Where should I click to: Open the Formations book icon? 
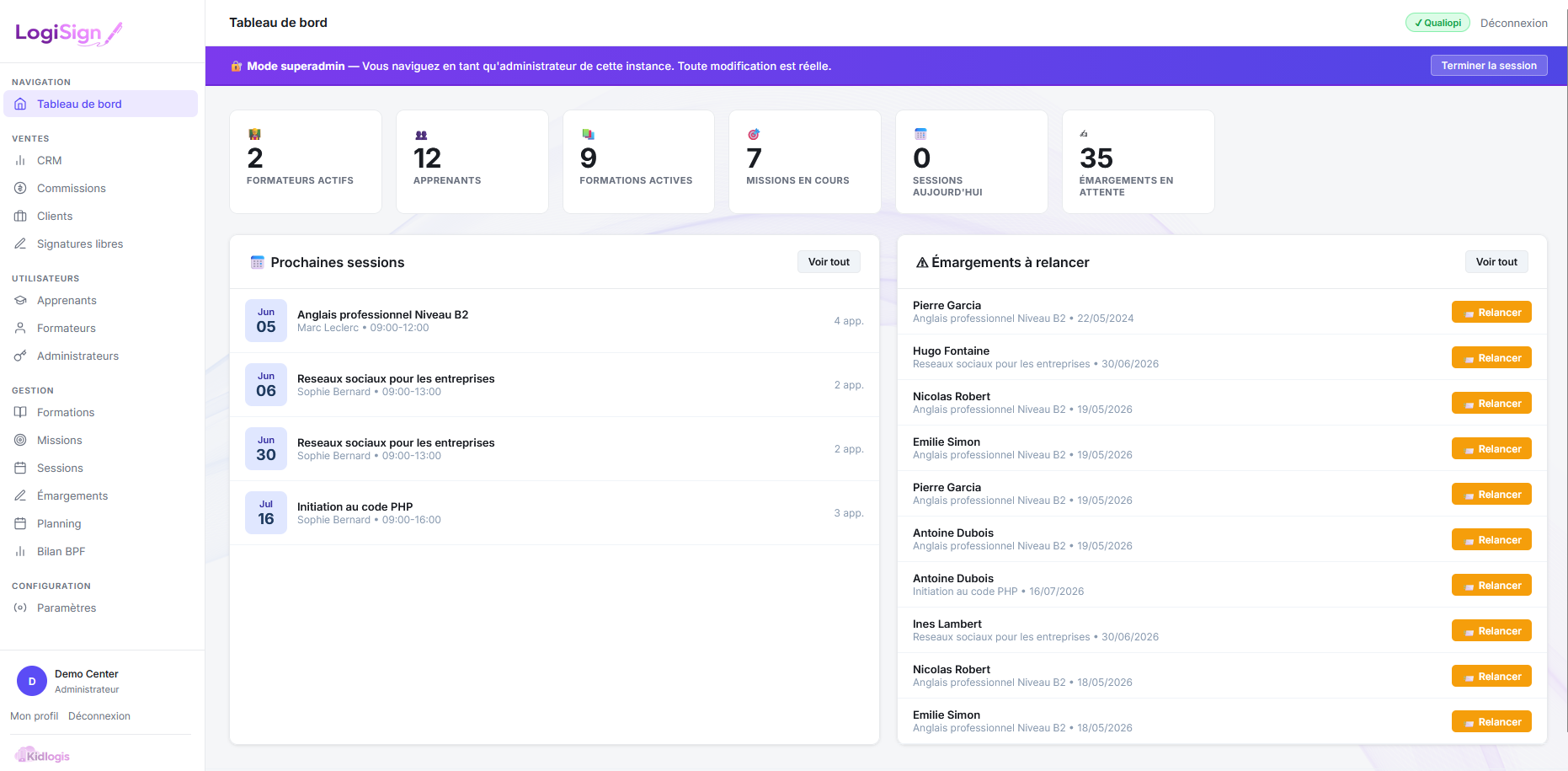20,412
